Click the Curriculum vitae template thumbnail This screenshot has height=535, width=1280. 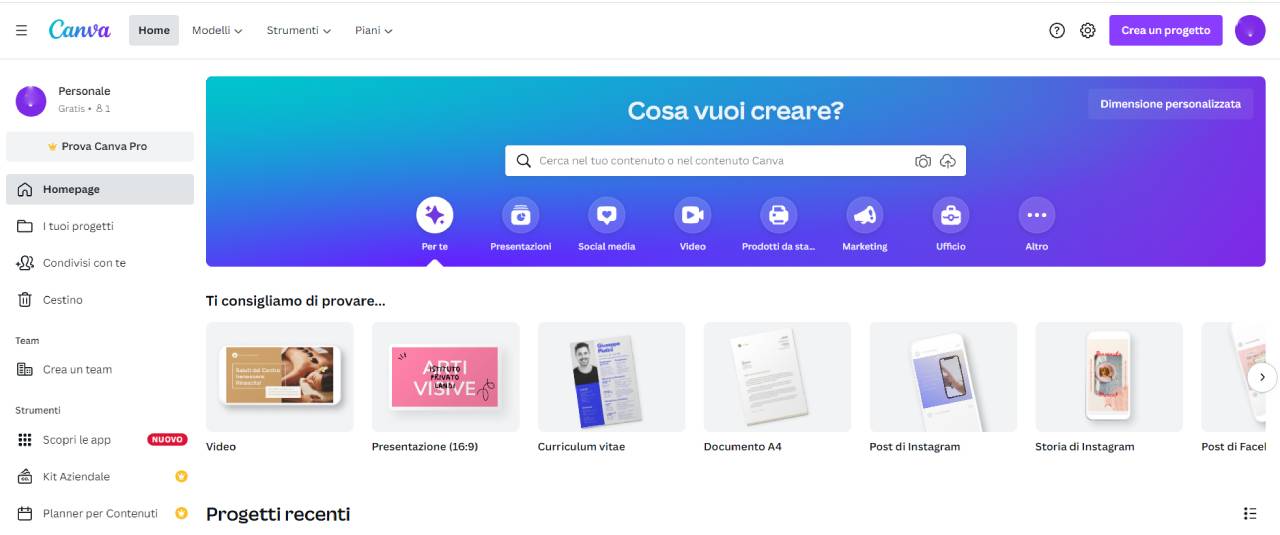[x=611, y=377]
